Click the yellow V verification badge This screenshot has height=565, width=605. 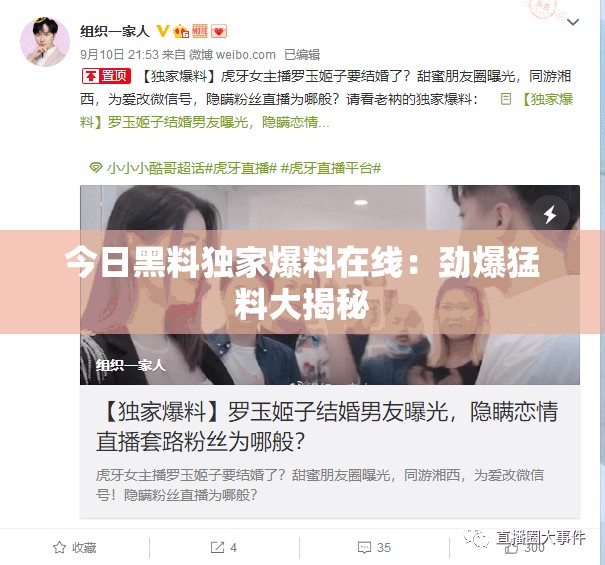pos(163,31)
